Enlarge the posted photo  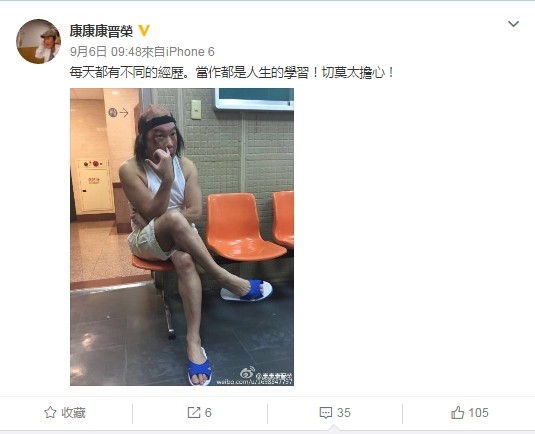pos(182,237)
